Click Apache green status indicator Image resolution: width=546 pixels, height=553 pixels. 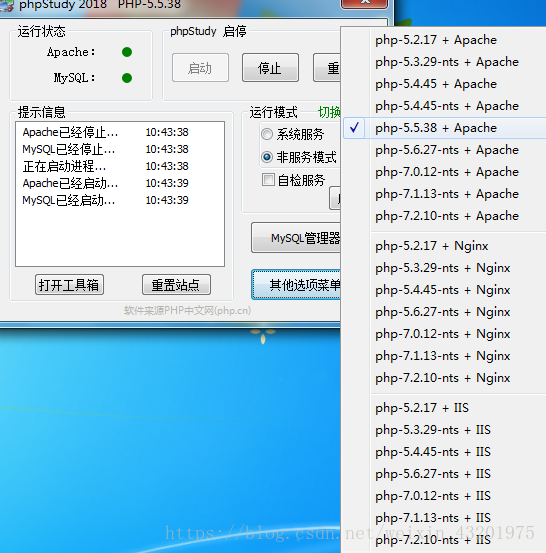tap(127, 52)
